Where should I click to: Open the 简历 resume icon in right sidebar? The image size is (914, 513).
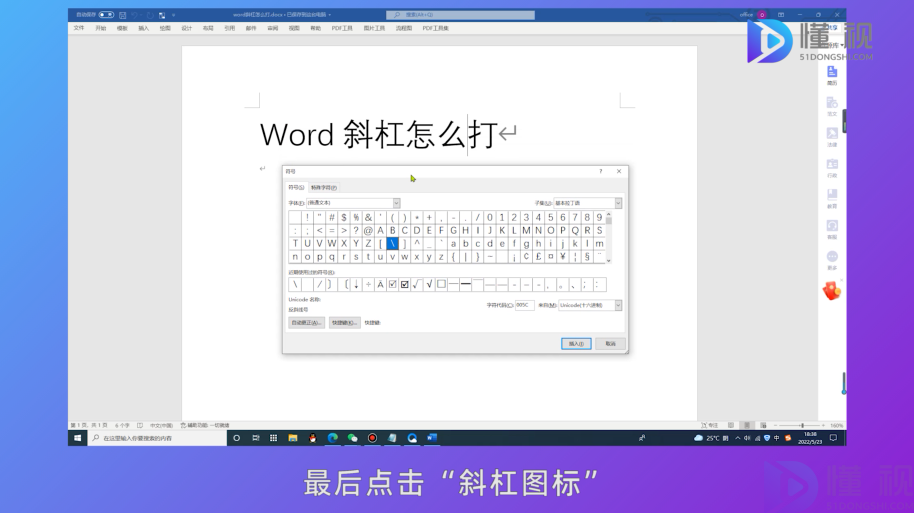(x=832, y=75)
